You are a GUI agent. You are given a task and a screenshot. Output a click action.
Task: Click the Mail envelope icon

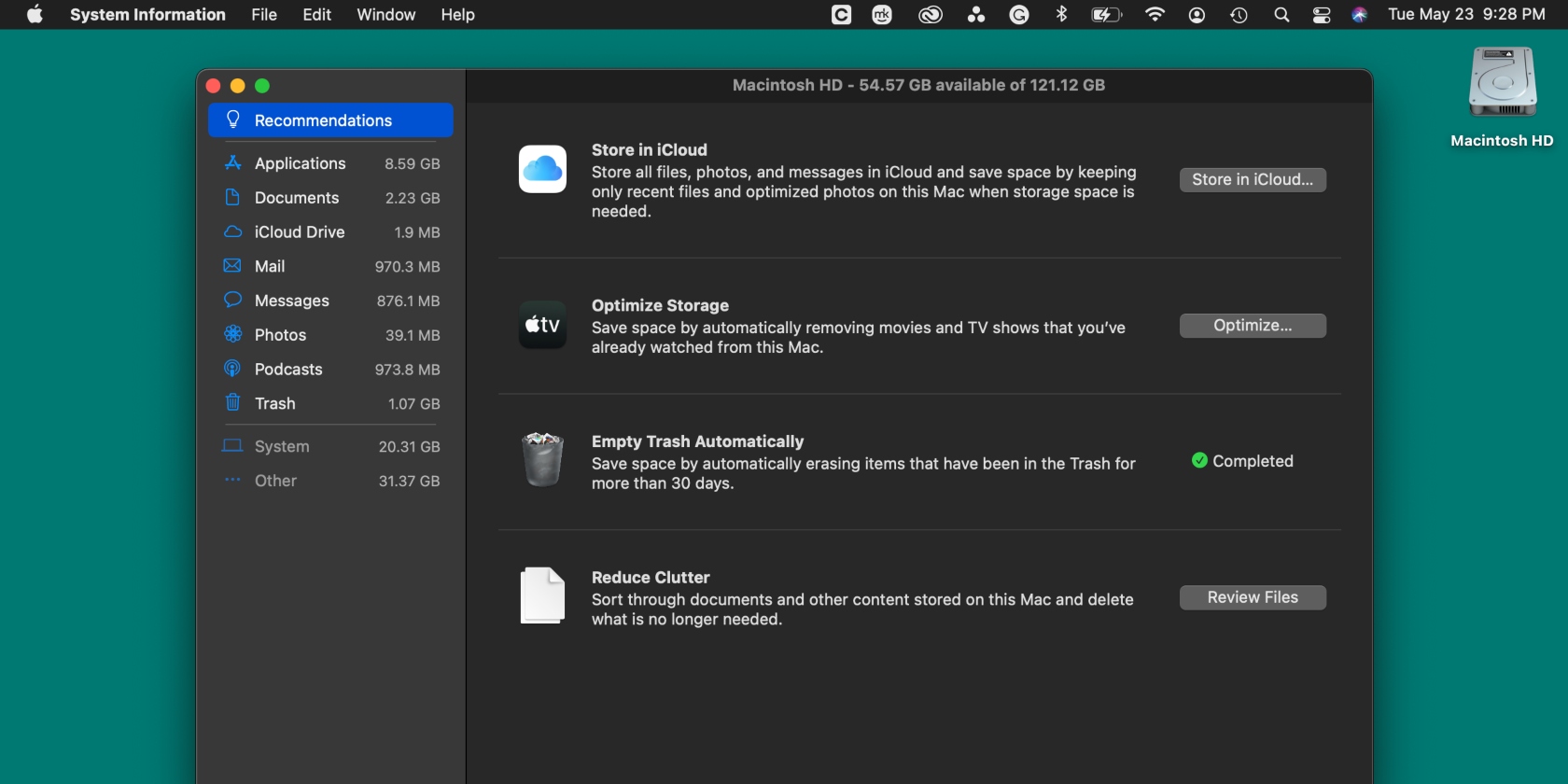click(233, 266)
